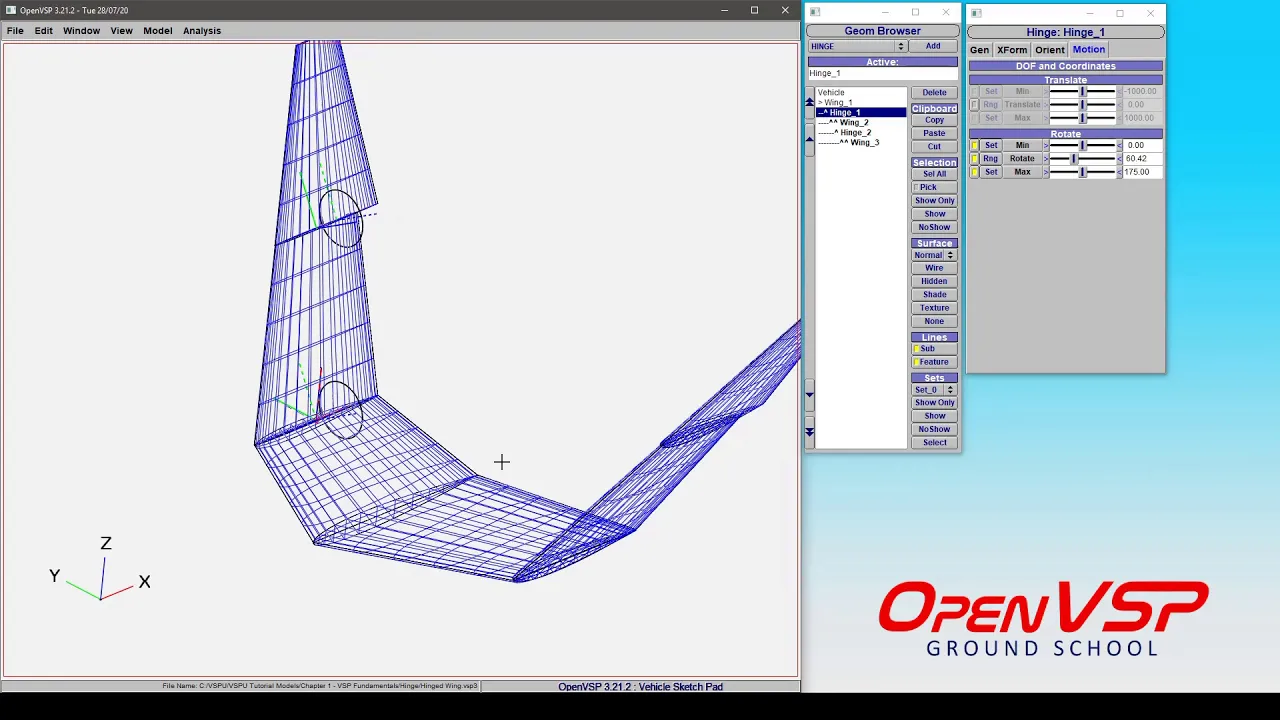1280x720 pixels.
Task: Set surface display to Shade
Action: point(934,295)
